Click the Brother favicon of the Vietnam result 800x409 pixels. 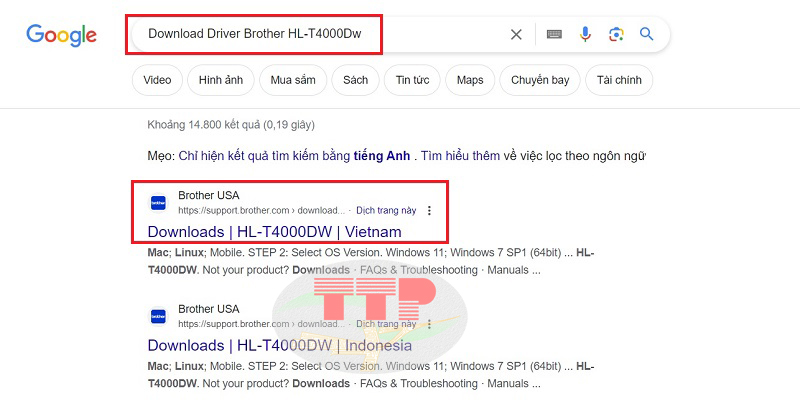tap(158, 203)
